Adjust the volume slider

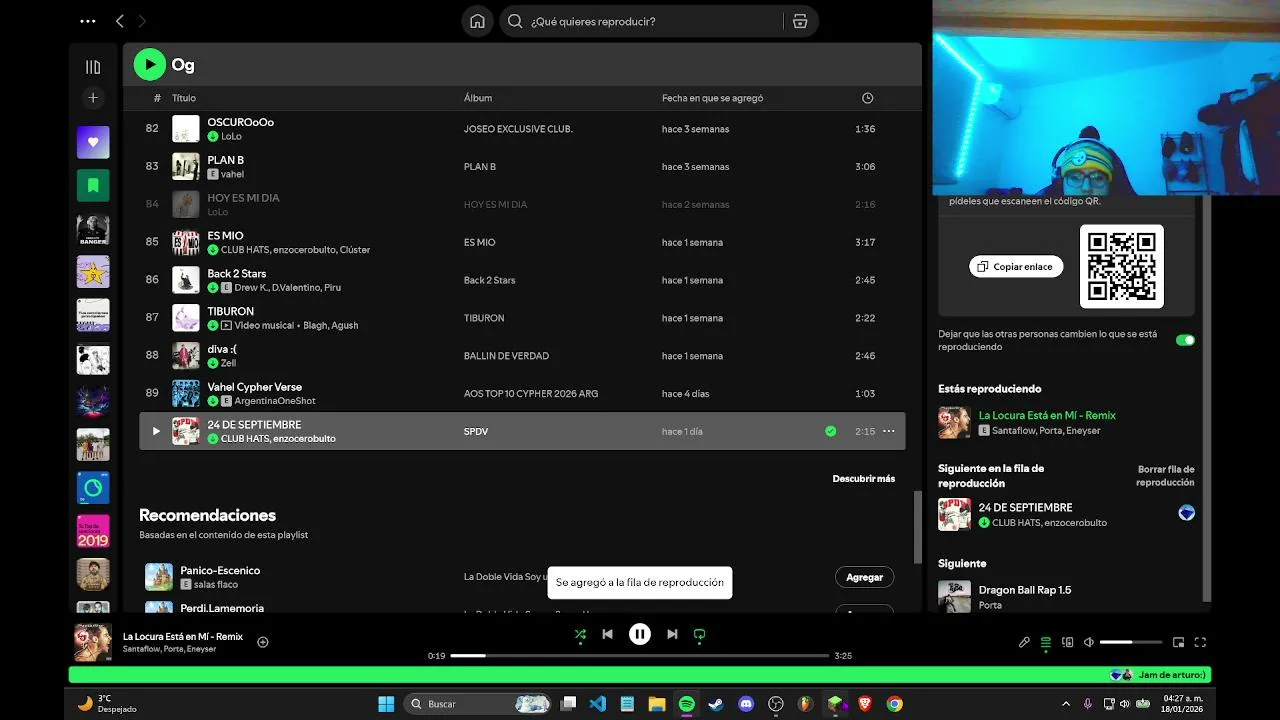1131,642
